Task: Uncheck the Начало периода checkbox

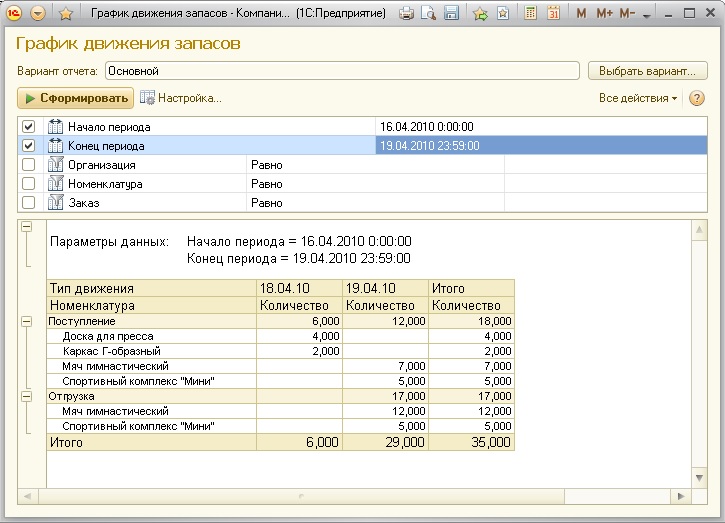Action: pos(28,127)
